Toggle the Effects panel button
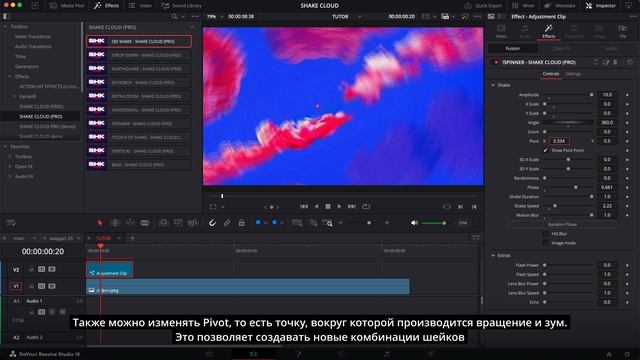 (107, 6)
